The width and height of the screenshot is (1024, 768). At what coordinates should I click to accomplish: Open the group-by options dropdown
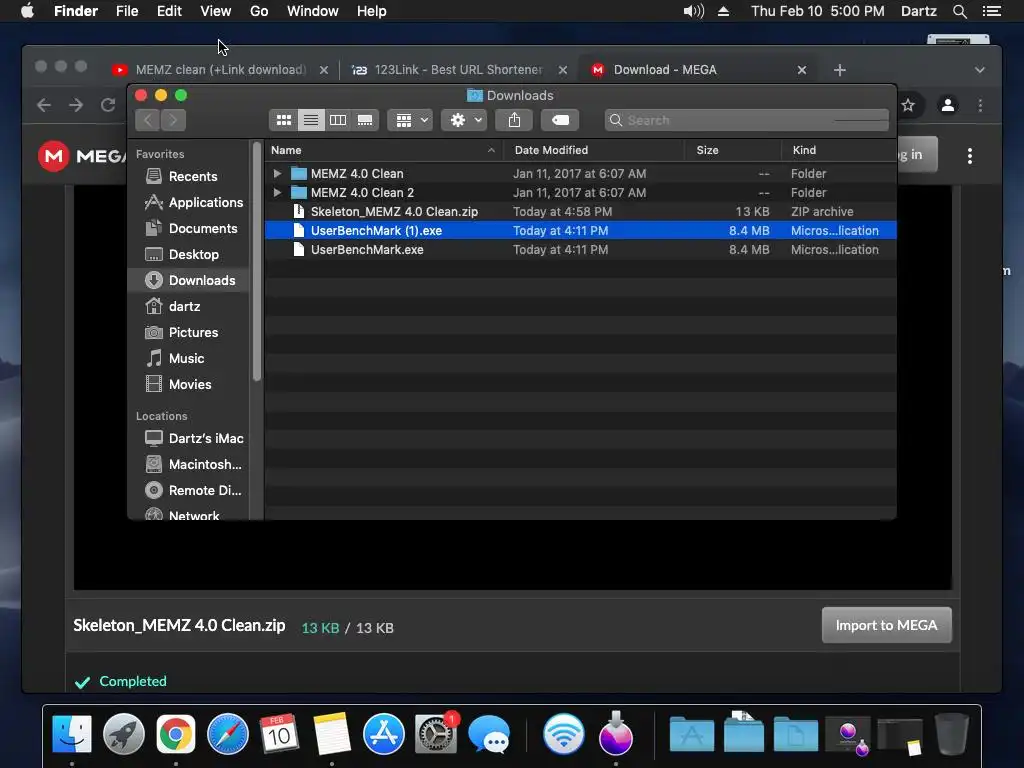[x=410, y=120]
